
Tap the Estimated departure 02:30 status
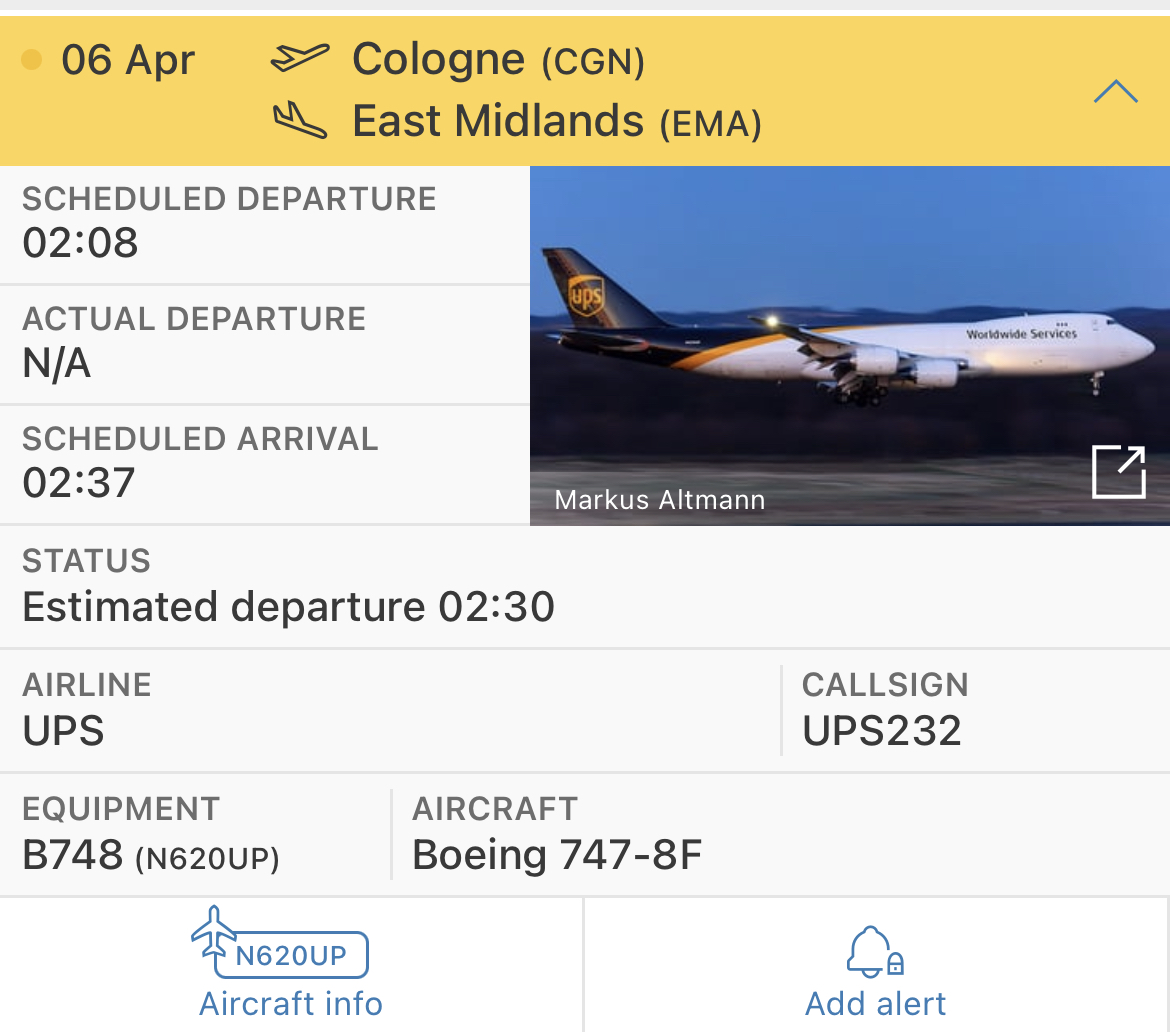coord(288,607)
